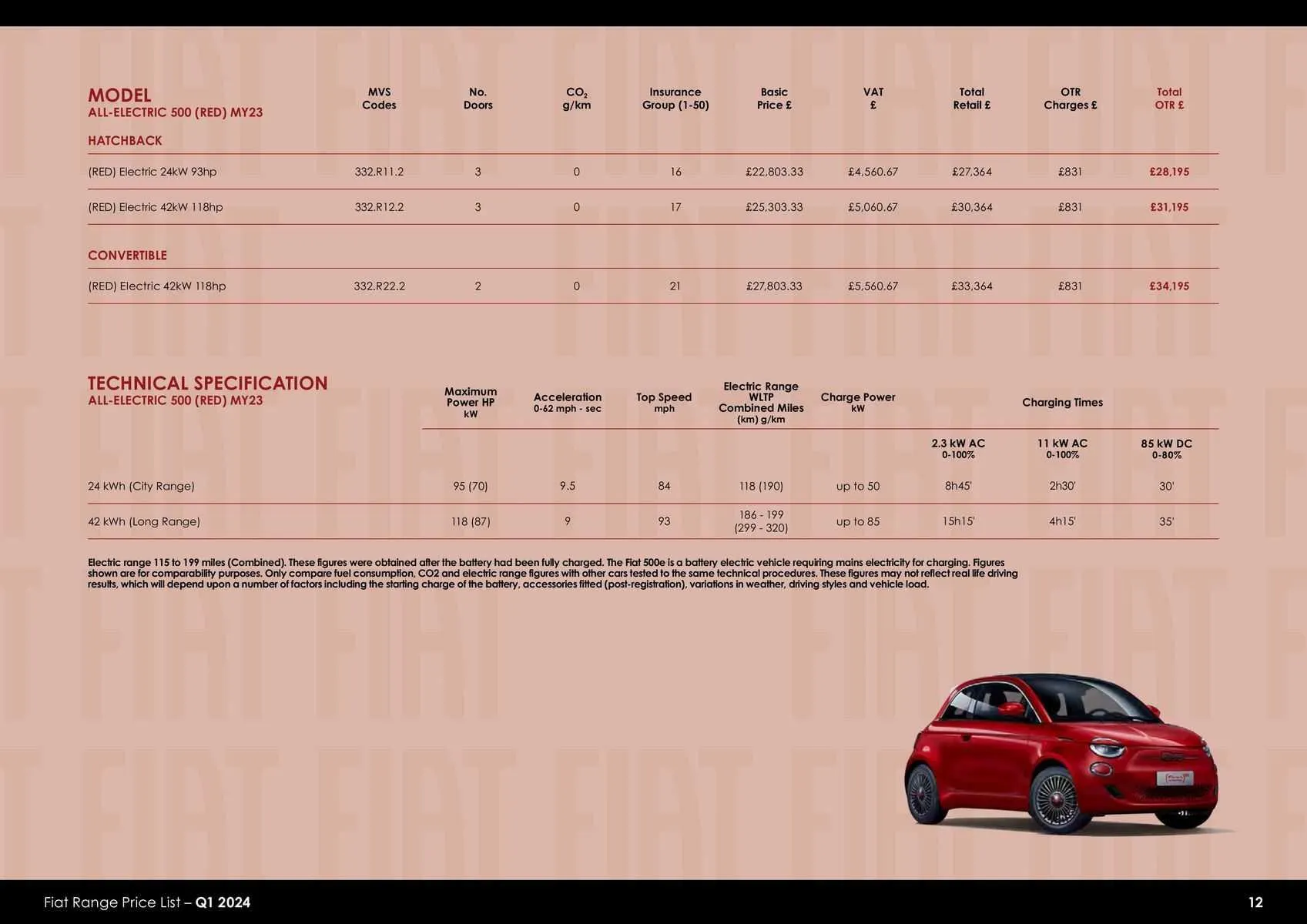
Task: Click the MVS code 332.R22.2
Action: 379,286
